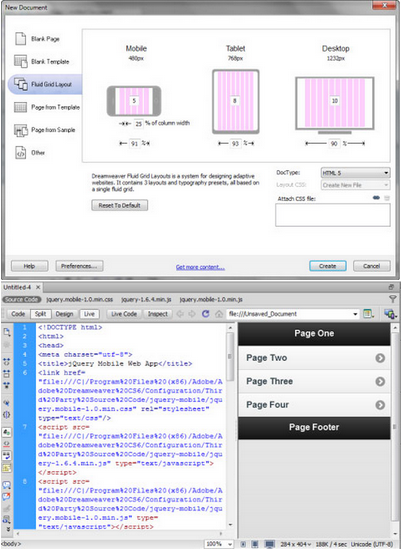
Task: Click the Select Parent Tag icon
Action: coord(7,403)
